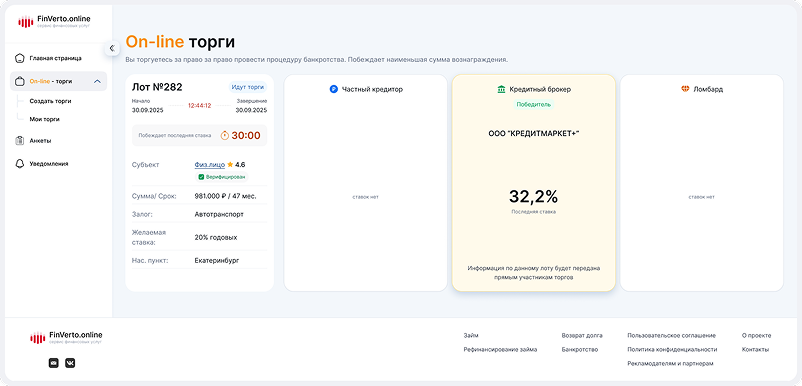The image size is (802, 386).
Task: Click the Кредитный брокер bank icon
Action: [501, 89]
